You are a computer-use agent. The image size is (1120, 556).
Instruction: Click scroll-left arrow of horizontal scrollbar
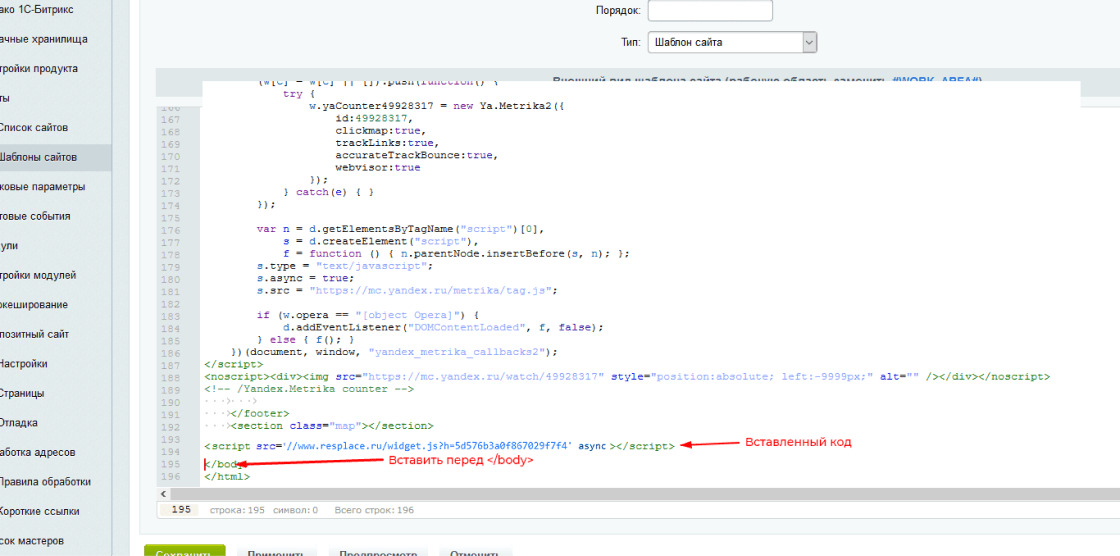[x=163, y=495]
